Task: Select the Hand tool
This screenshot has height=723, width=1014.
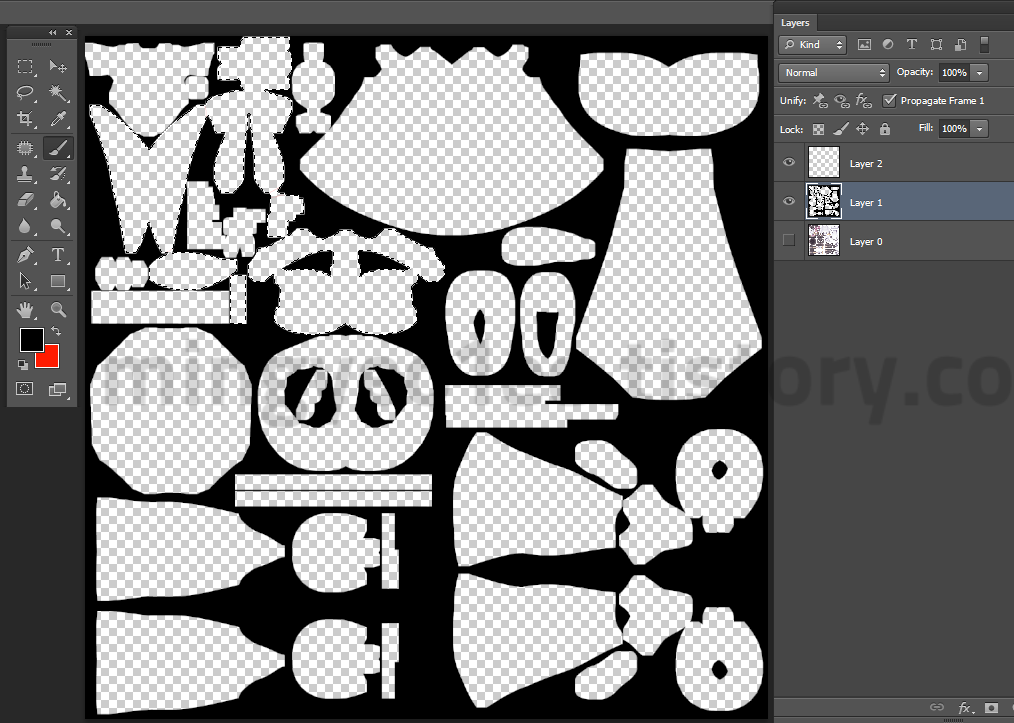Action: click(25, 310)
